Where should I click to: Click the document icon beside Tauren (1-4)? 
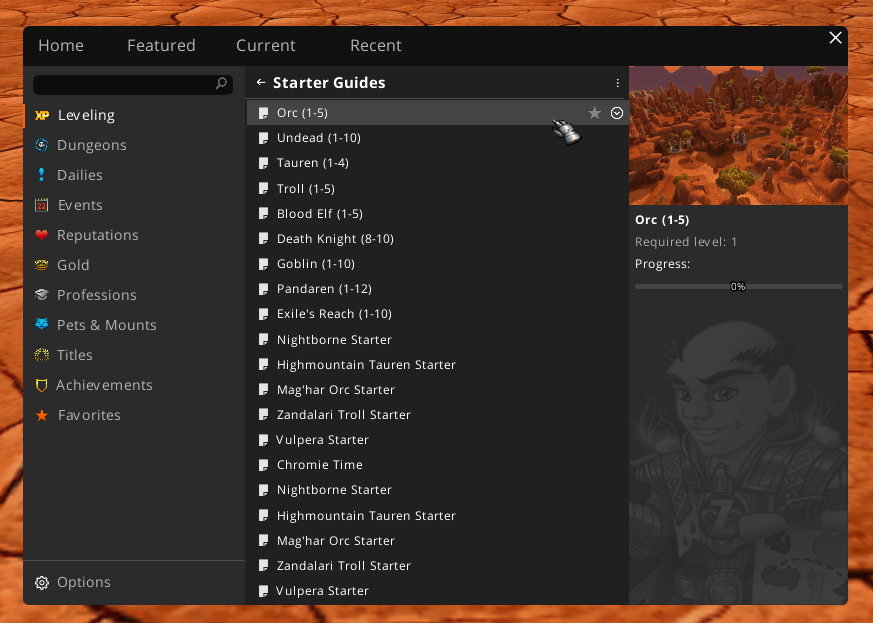(x=264, y=163)
